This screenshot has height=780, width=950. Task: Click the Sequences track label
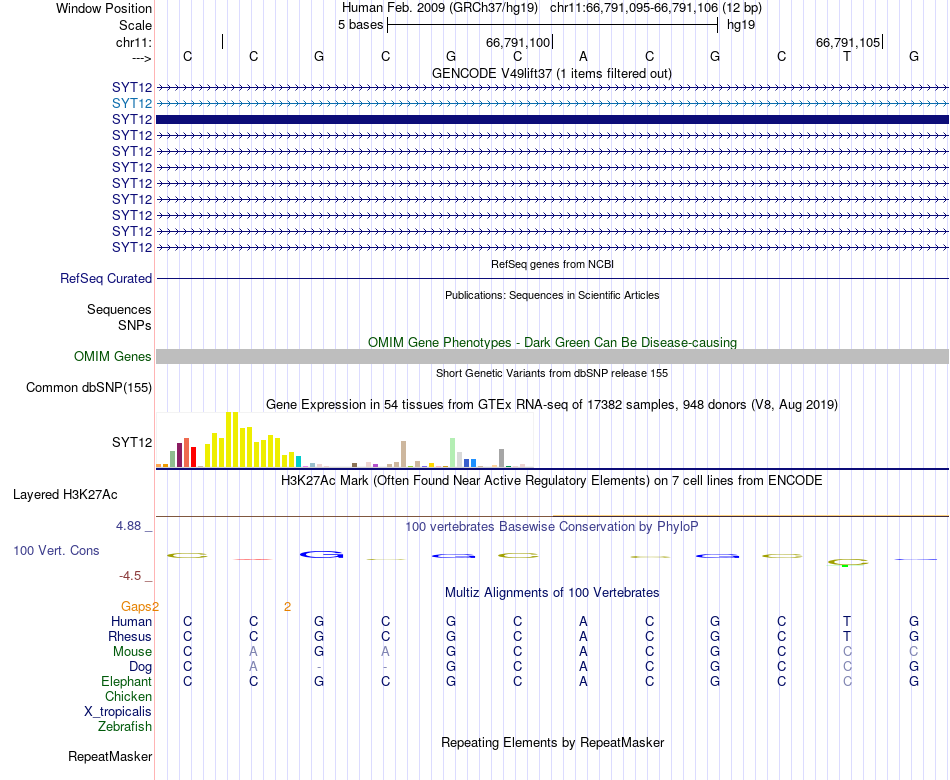coord(119,310)
